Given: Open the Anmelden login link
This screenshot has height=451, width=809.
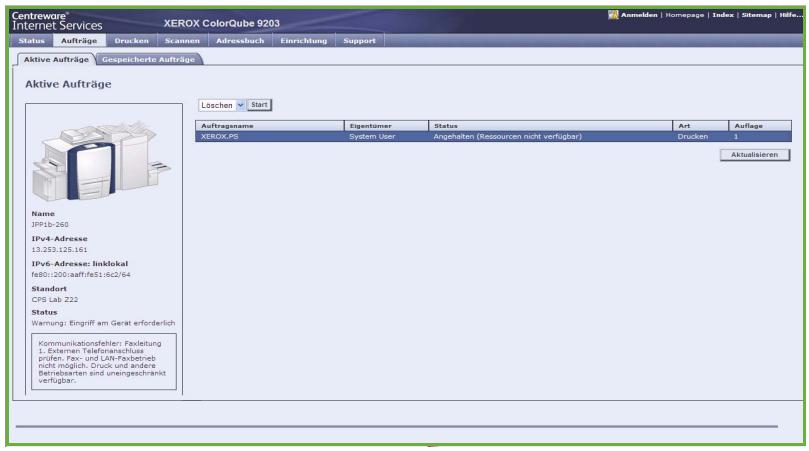Looking at the screenshot, I should [x=639, y=15].
